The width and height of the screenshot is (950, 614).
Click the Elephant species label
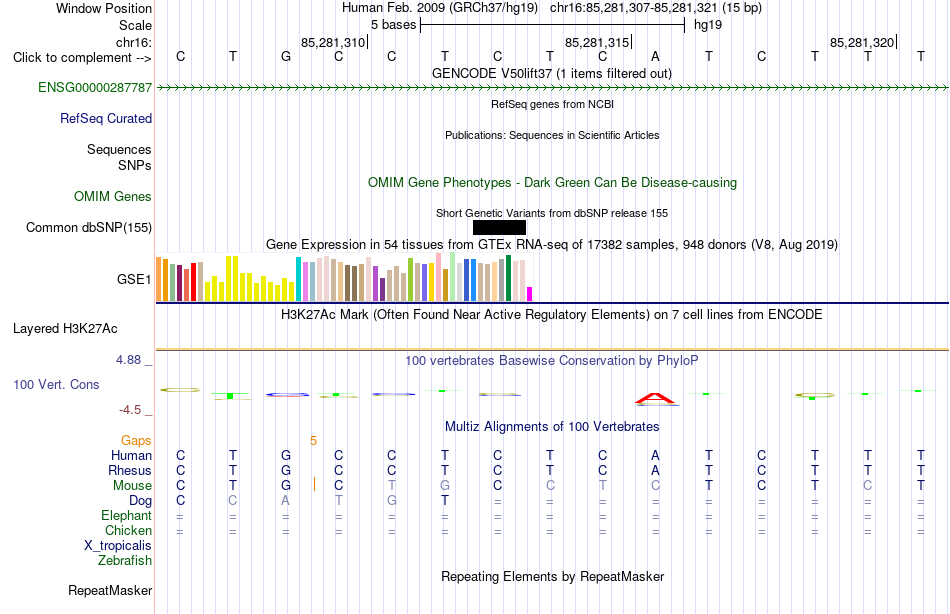click(127, 515)
